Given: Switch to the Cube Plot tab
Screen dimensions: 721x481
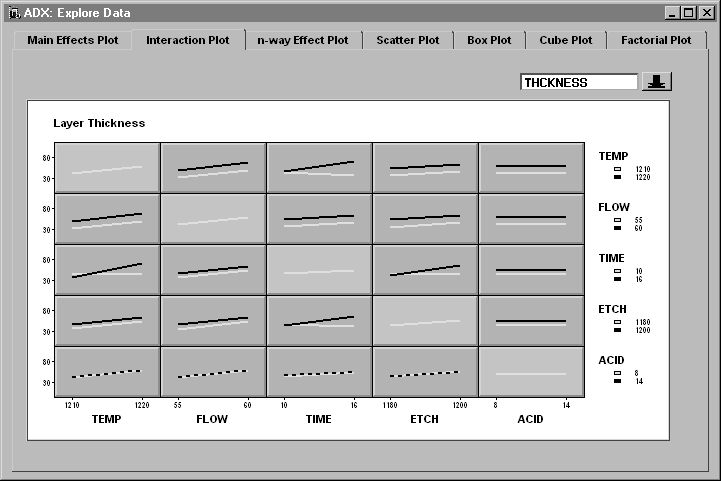Looking at the screenshot, I should [x=566, y=40].
